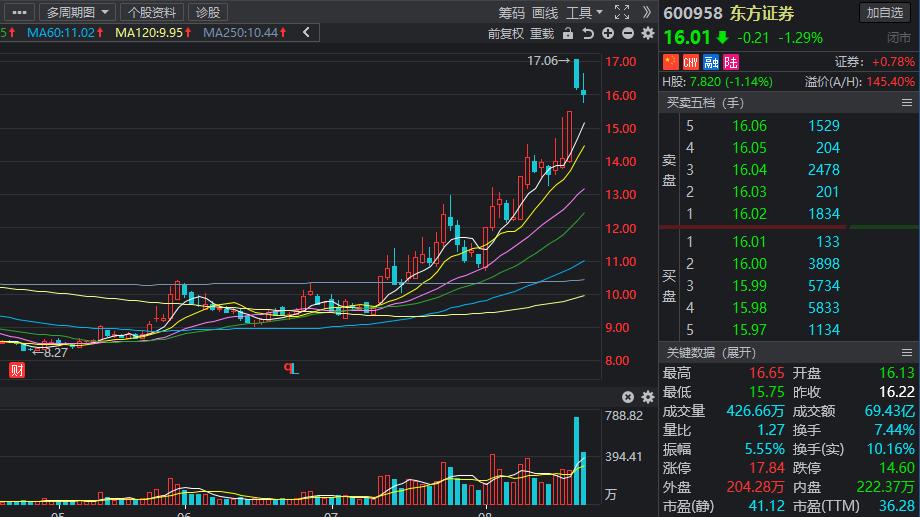Screen dimensions: 920x517
Task: Click 重载 to reload chart
Action: [x=541, y=33]
